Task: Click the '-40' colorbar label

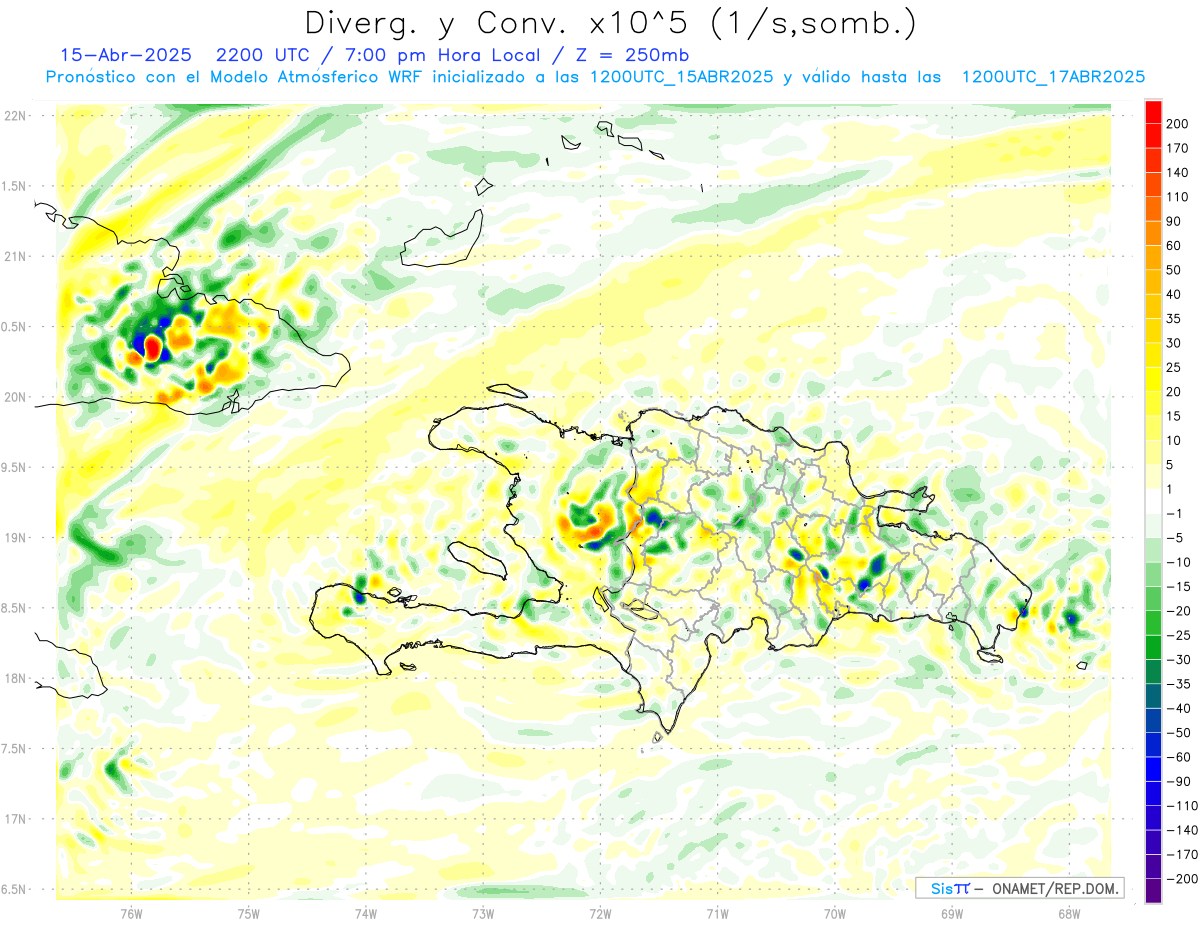Action: pyautogui.click(x=1180, y=708)
